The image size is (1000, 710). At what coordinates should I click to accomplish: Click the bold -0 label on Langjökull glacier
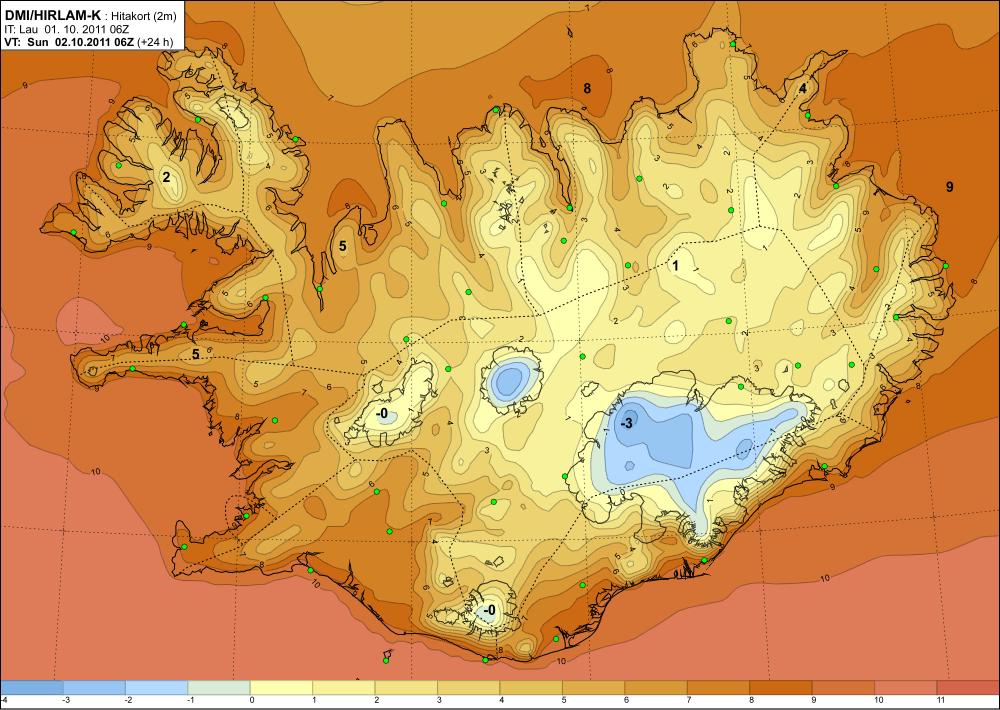tap(381, 413)
